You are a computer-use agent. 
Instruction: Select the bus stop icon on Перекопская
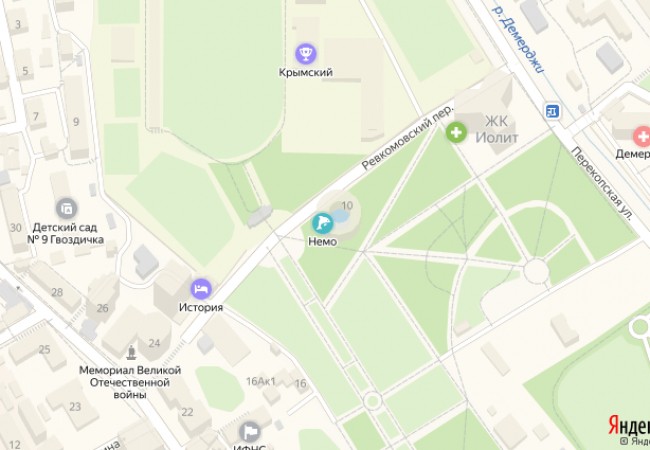coord(552,111)
